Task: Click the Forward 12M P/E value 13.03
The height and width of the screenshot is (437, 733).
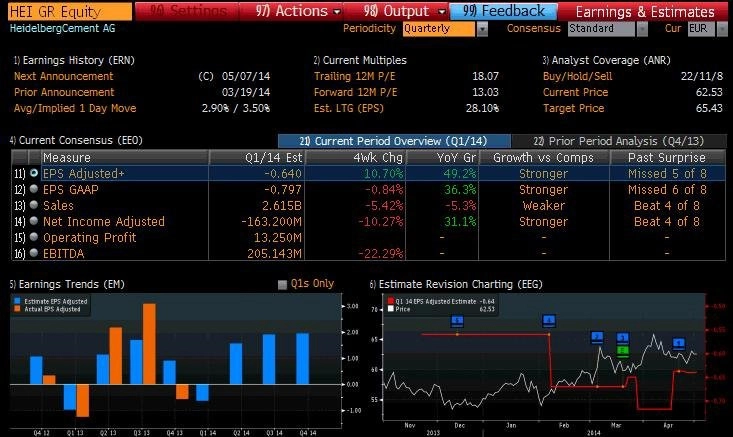Action: click(x=485, y=92)
